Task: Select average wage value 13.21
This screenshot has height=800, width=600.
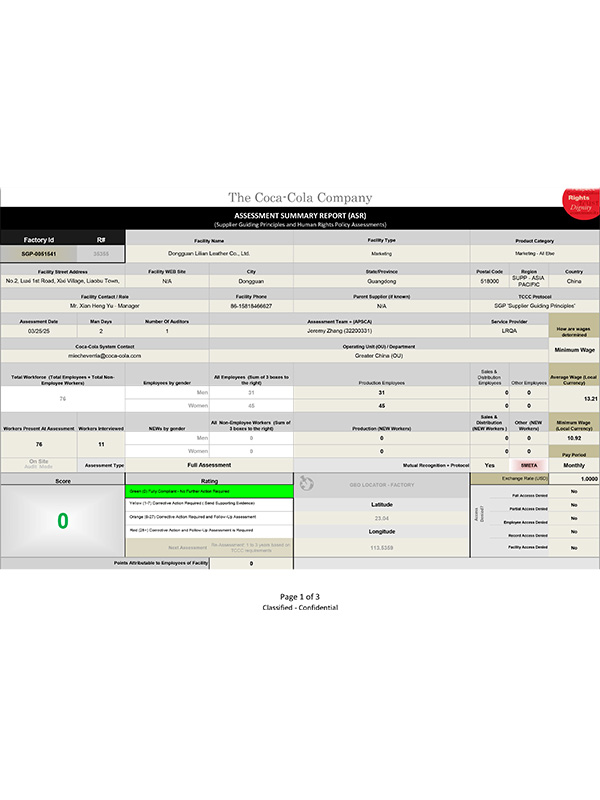Action: [590, 399]
